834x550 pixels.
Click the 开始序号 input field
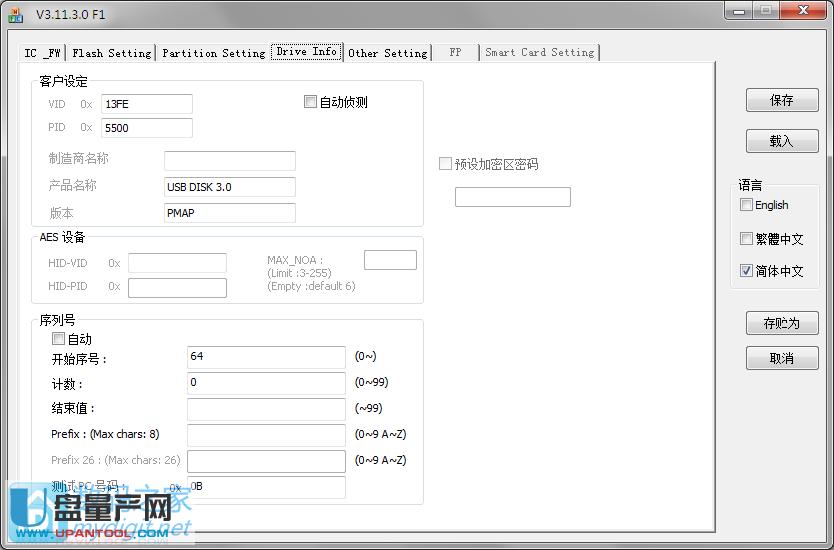[x=266, y=357]
